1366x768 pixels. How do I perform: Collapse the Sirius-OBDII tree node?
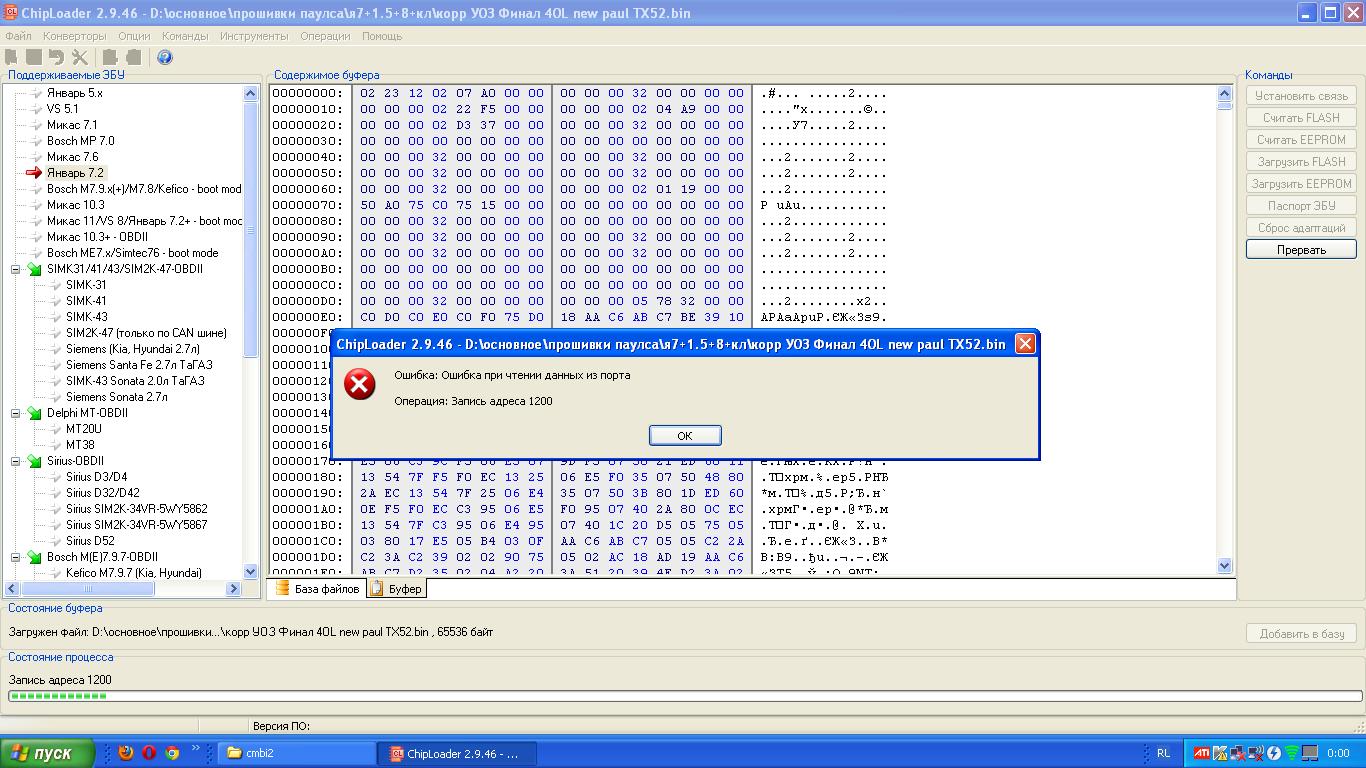(x=17, y=461)
